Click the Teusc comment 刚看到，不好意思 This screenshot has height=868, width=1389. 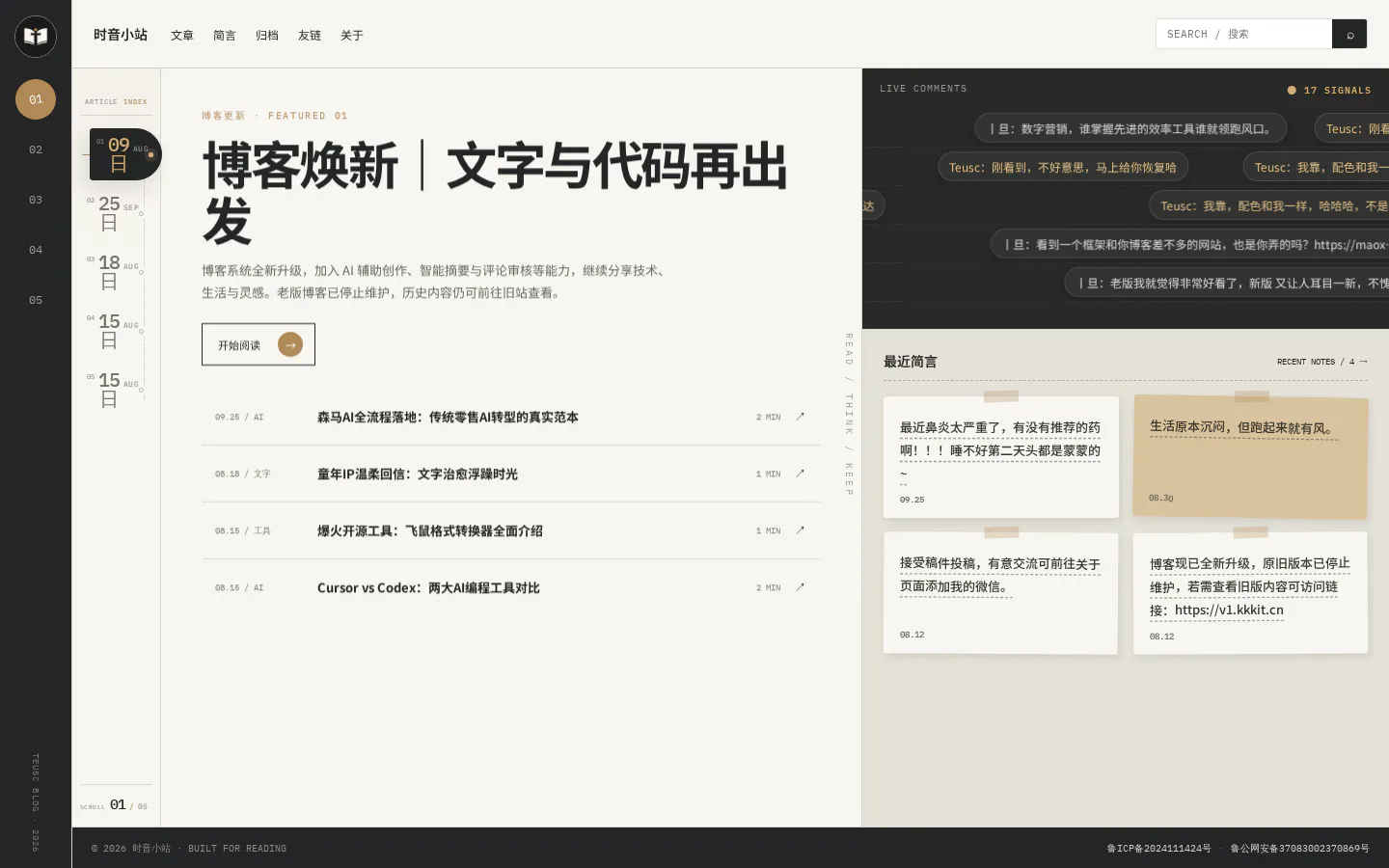click(1063, 167)
